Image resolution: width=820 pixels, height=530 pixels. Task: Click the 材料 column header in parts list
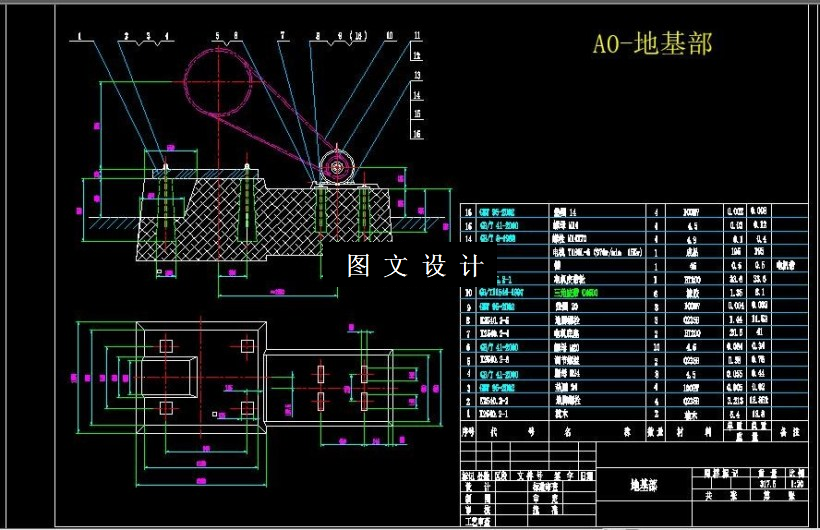(x=693, y=432)
